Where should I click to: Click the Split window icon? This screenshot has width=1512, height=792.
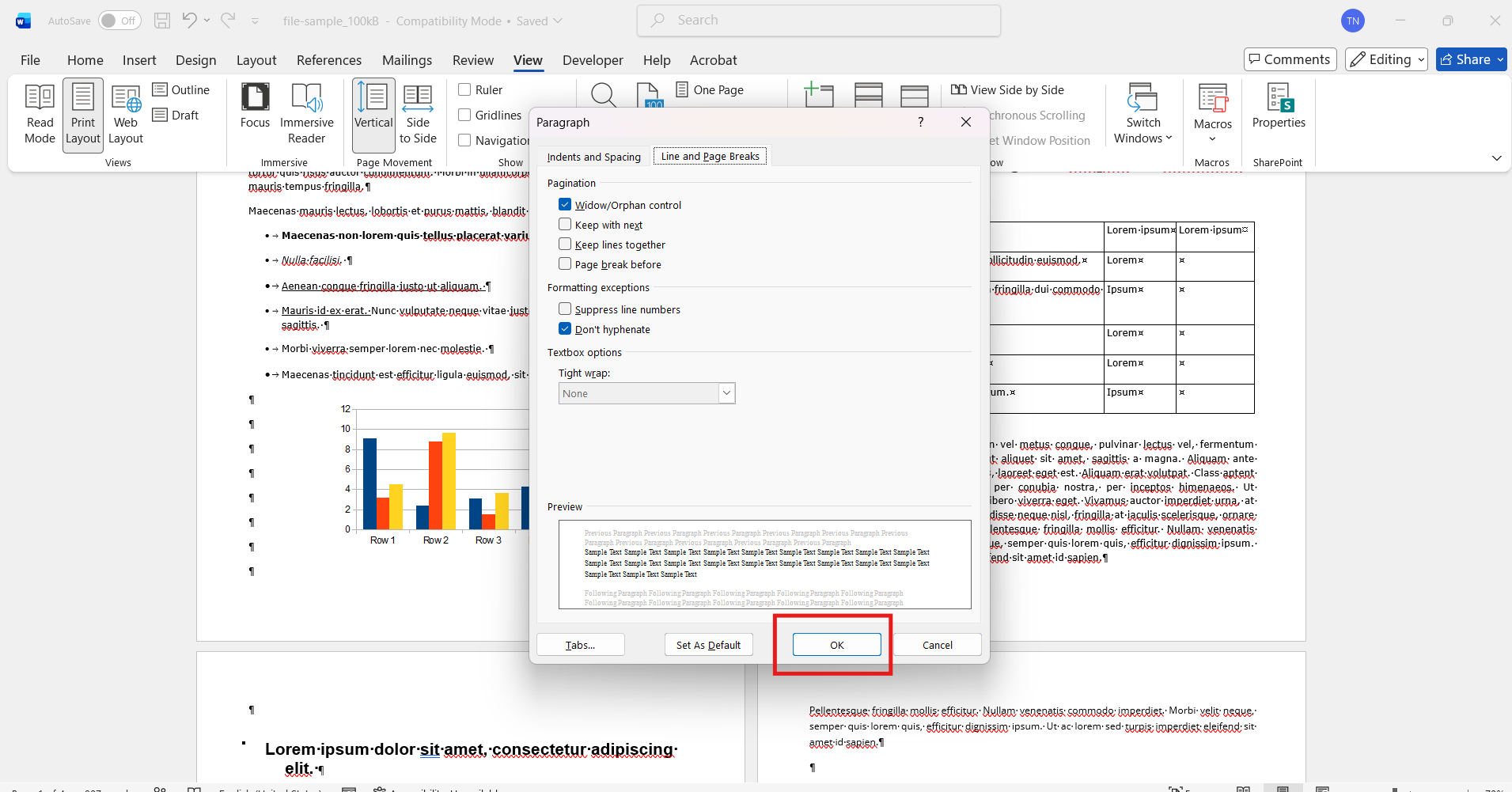[x=914, y=95]
